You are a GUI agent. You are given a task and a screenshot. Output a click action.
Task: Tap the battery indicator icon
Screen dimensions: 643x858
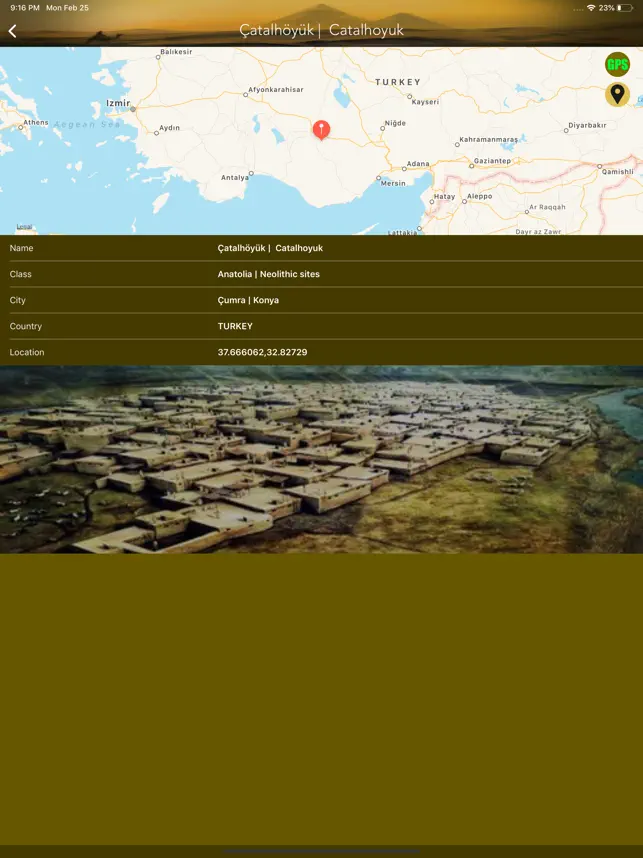coord(625,8)
